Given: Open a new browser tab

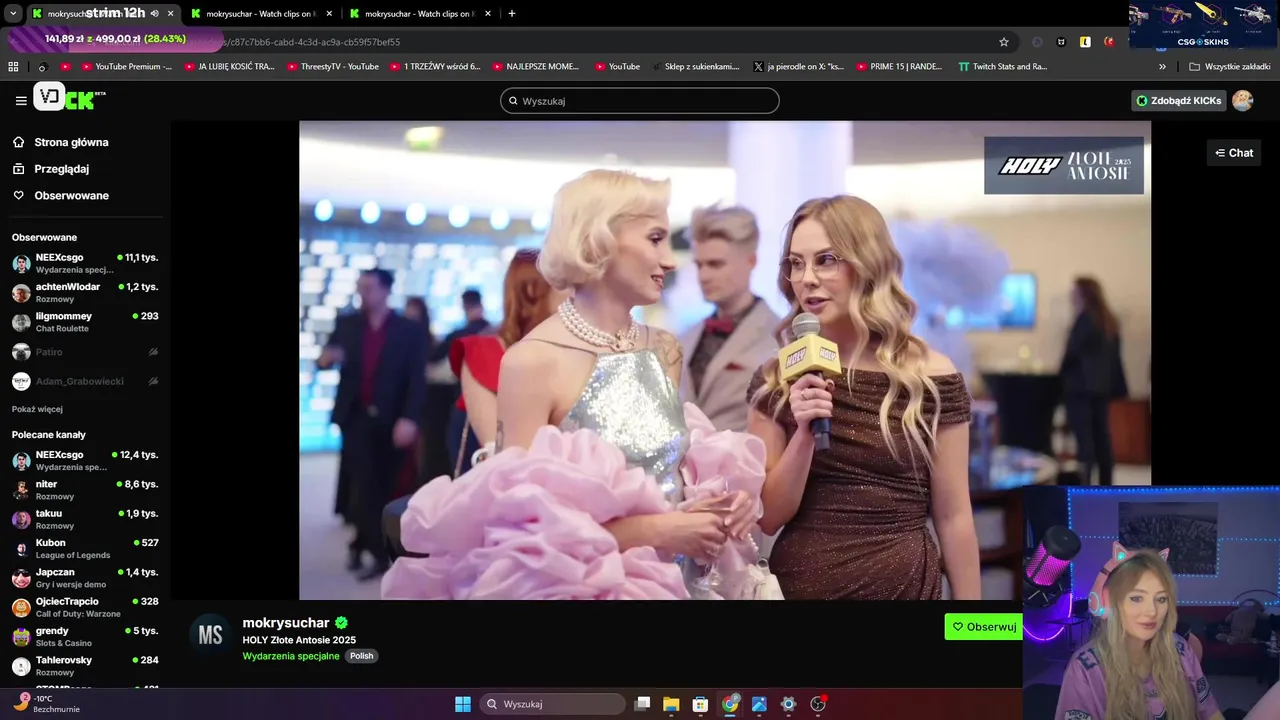Looking at the screenshot, I should point(512,14).
